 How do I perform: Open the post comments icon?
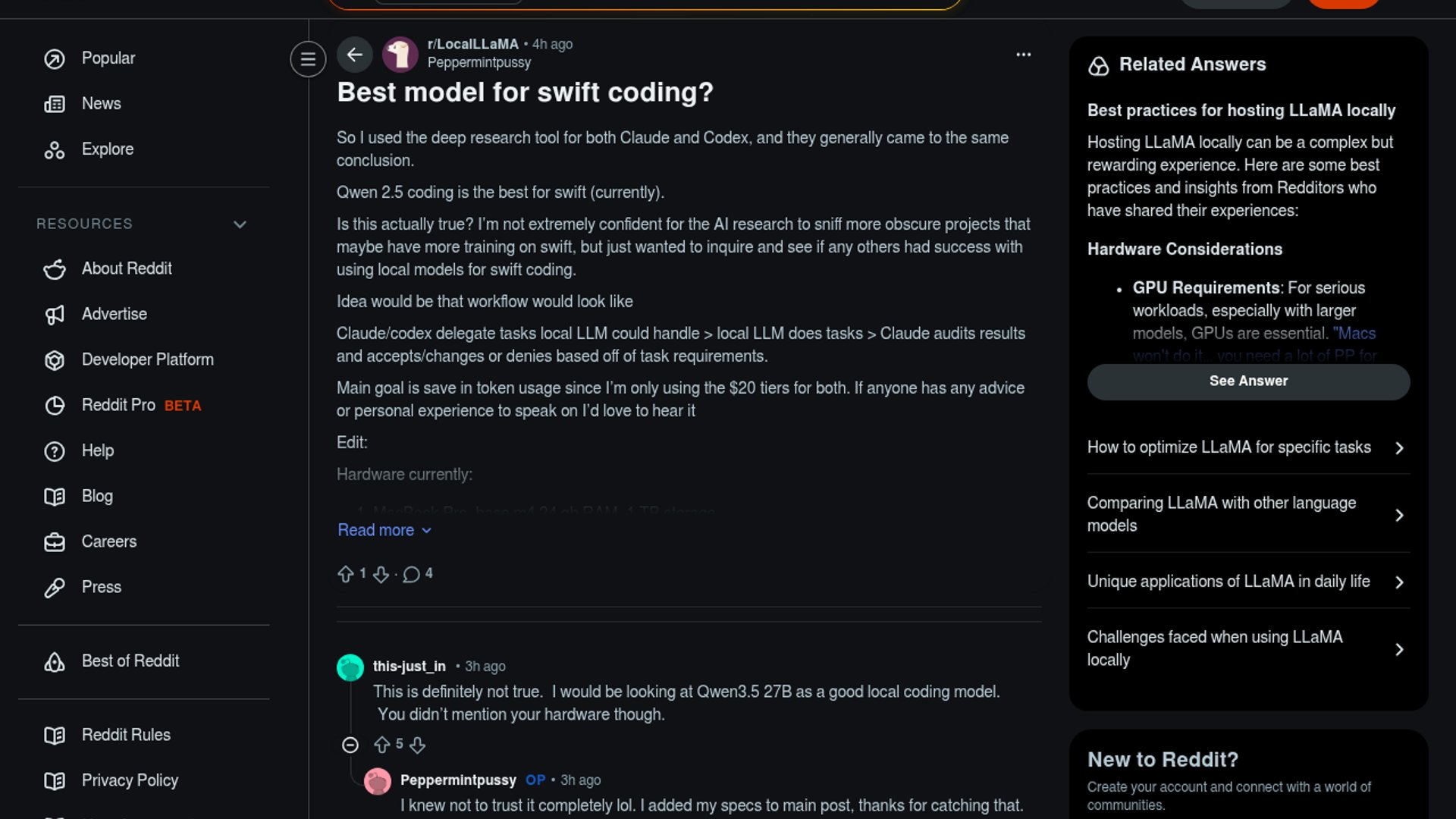(412, 574)
